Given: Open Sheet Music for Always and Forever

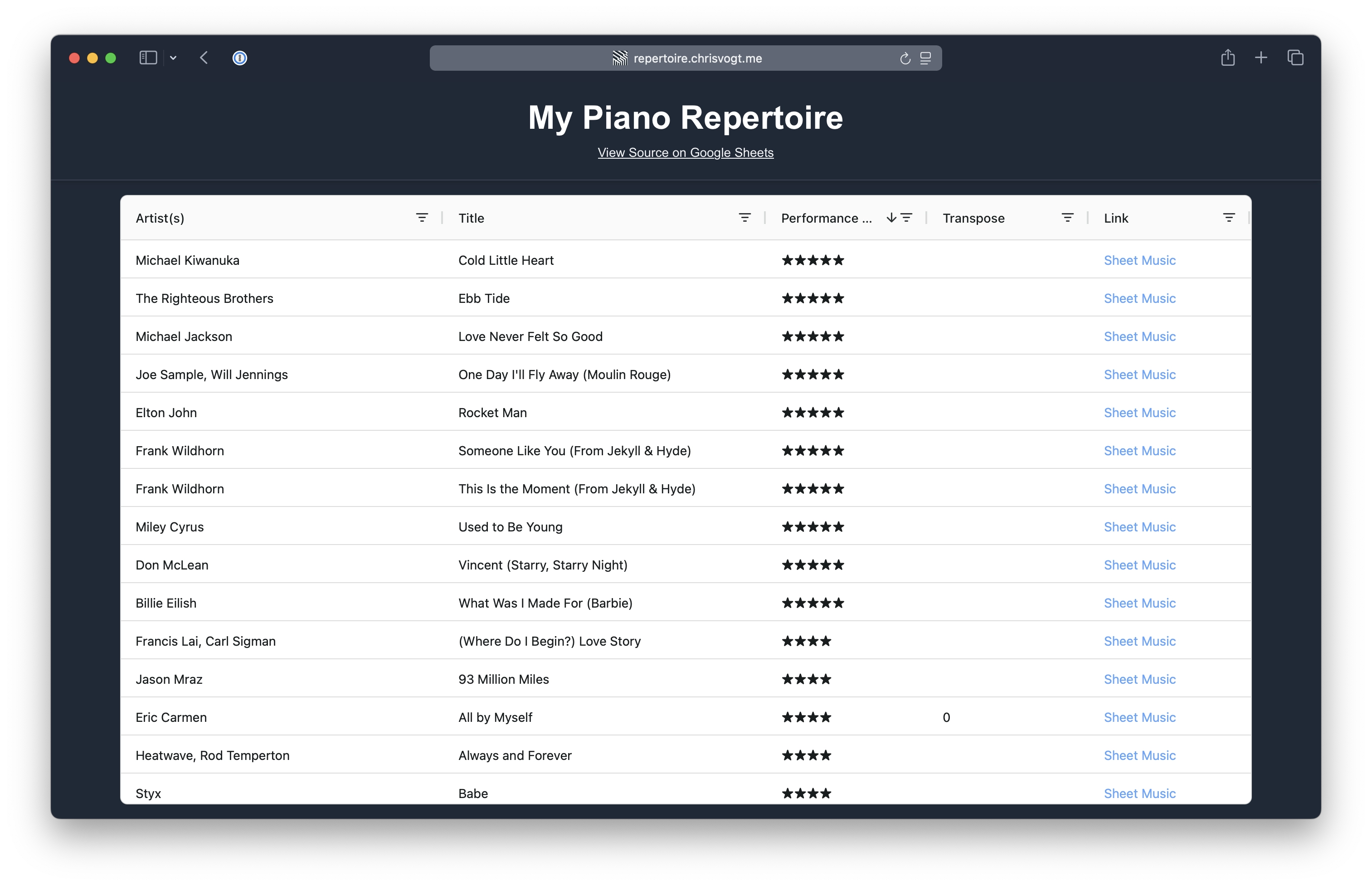Looking at the screenshot, I should (1139, 755).
